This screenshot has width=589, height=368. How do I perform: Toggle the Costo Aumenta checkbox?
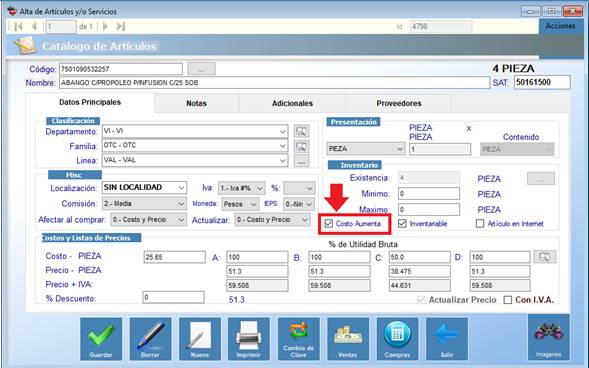pos(329,223)
